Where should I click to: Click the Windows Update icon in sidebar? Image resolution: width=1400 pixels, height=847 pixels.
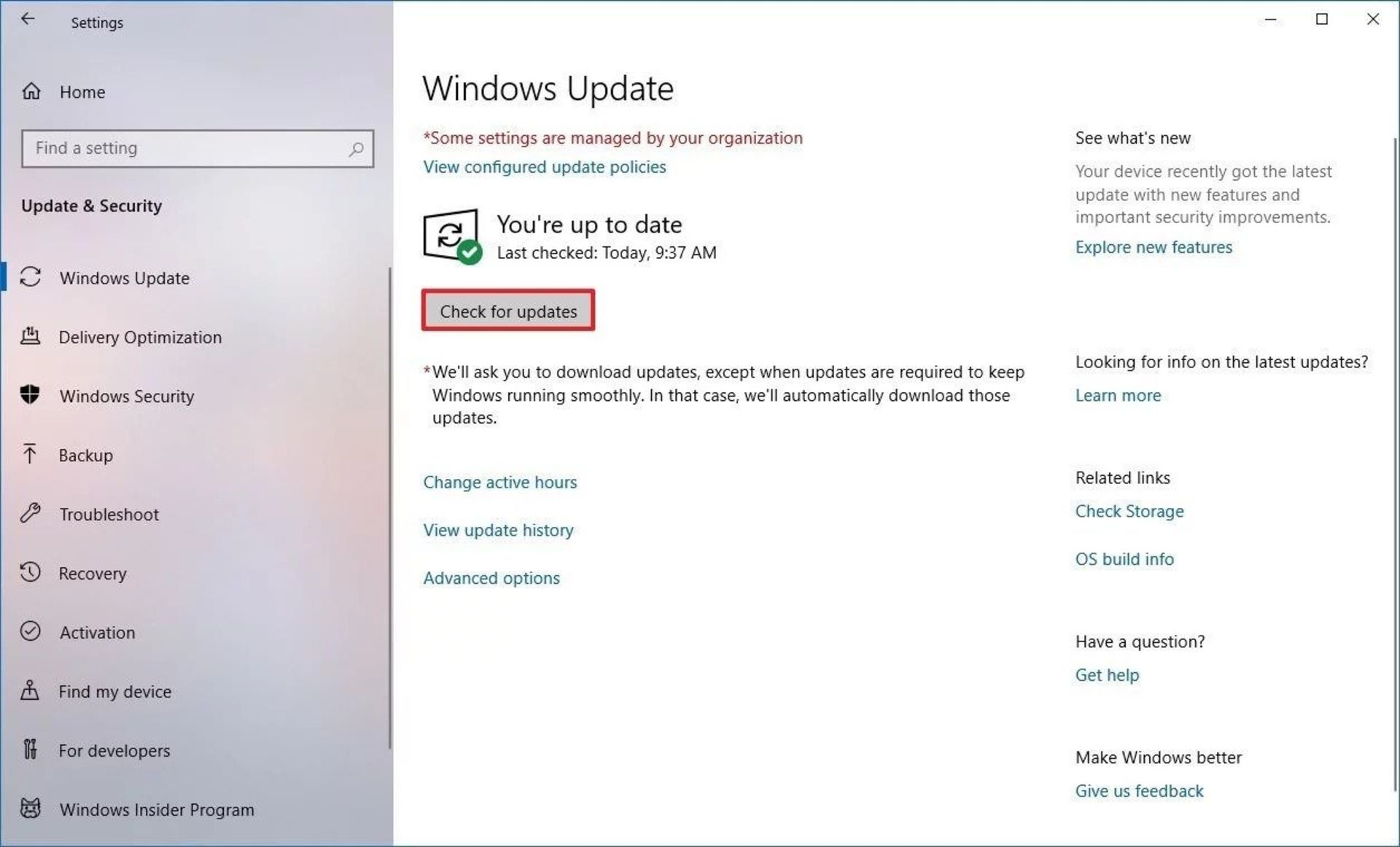coord(31,277)
